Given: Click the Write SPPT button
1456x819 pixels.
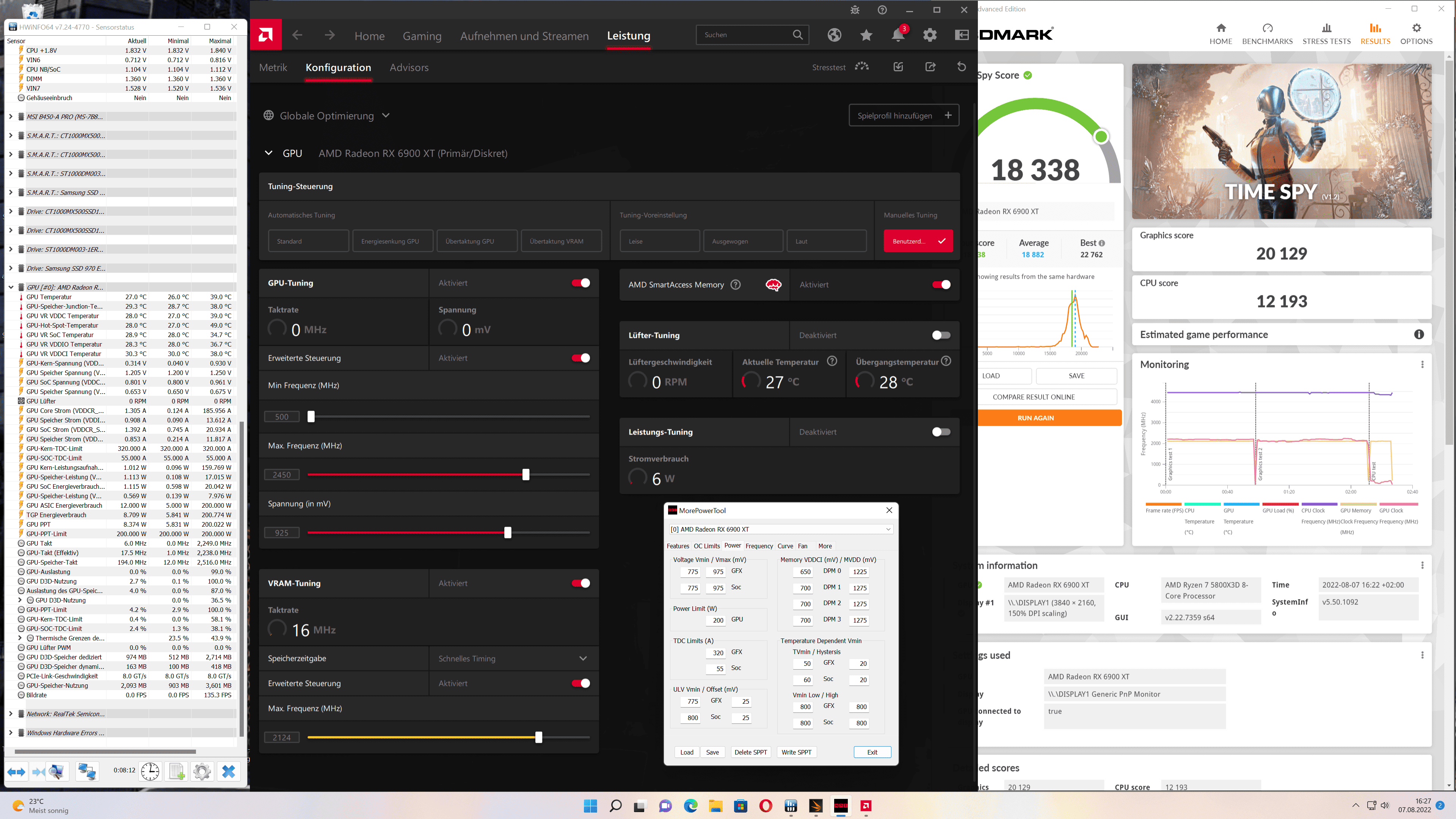Looking at the screenshot, I should [x=796, y=752].
